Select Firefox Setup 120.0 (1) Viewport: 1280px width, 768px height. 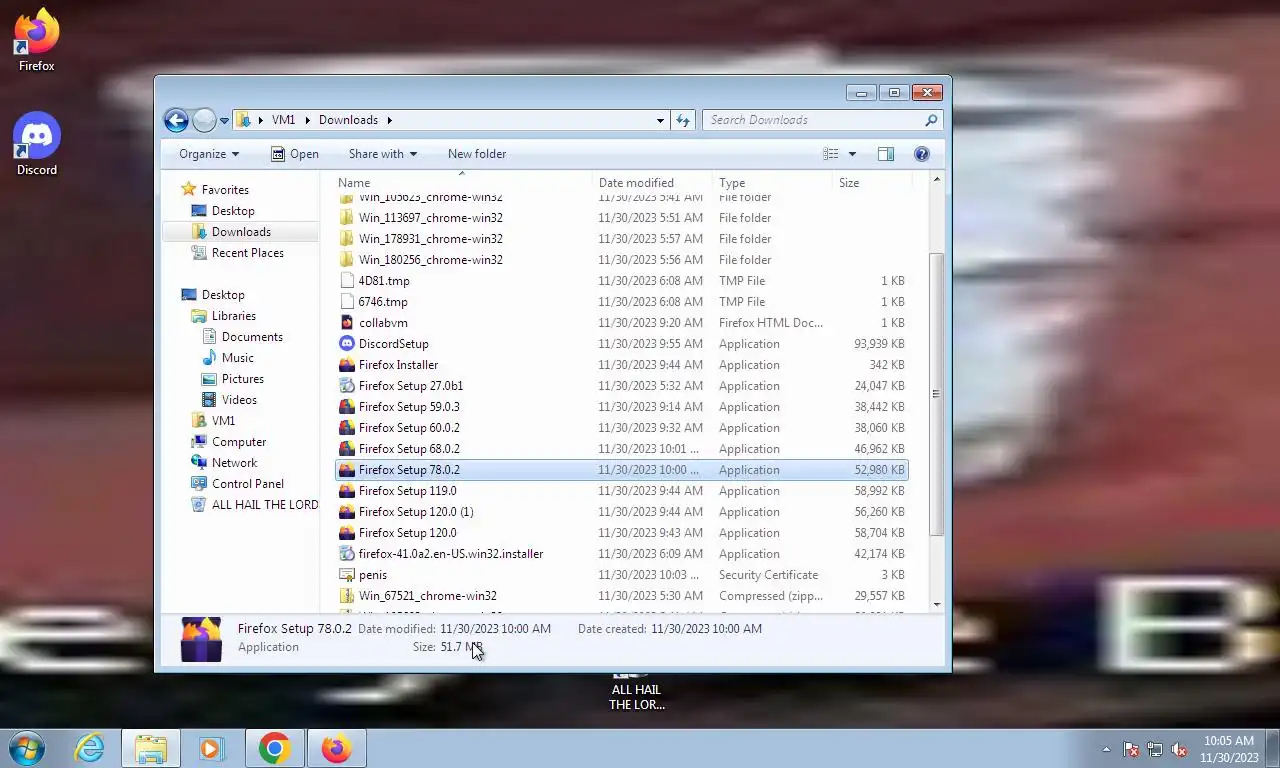click(621, 512)
